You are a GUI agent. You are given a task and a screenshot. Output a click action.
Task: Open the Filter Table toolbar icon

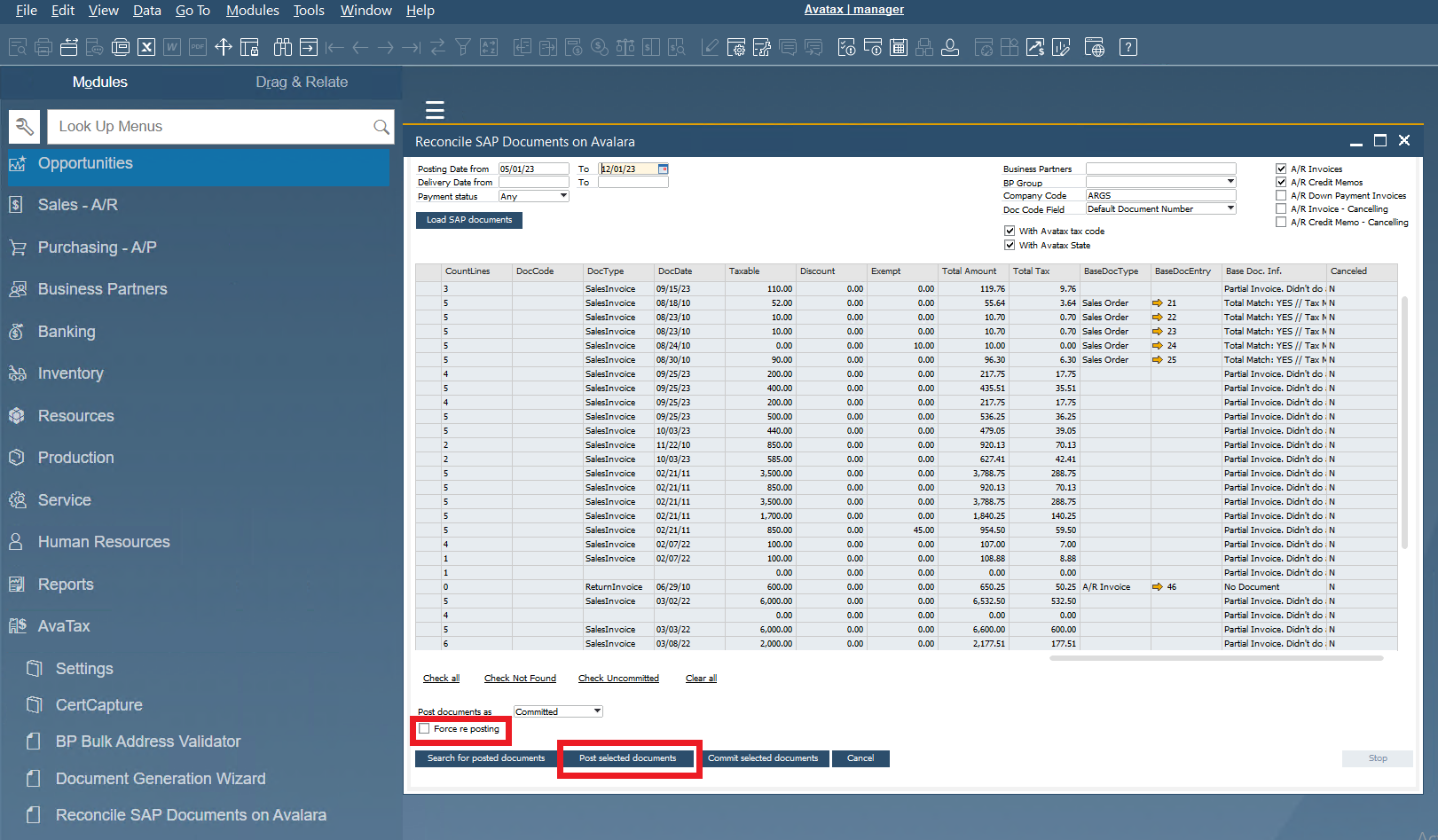pos(463,46)
